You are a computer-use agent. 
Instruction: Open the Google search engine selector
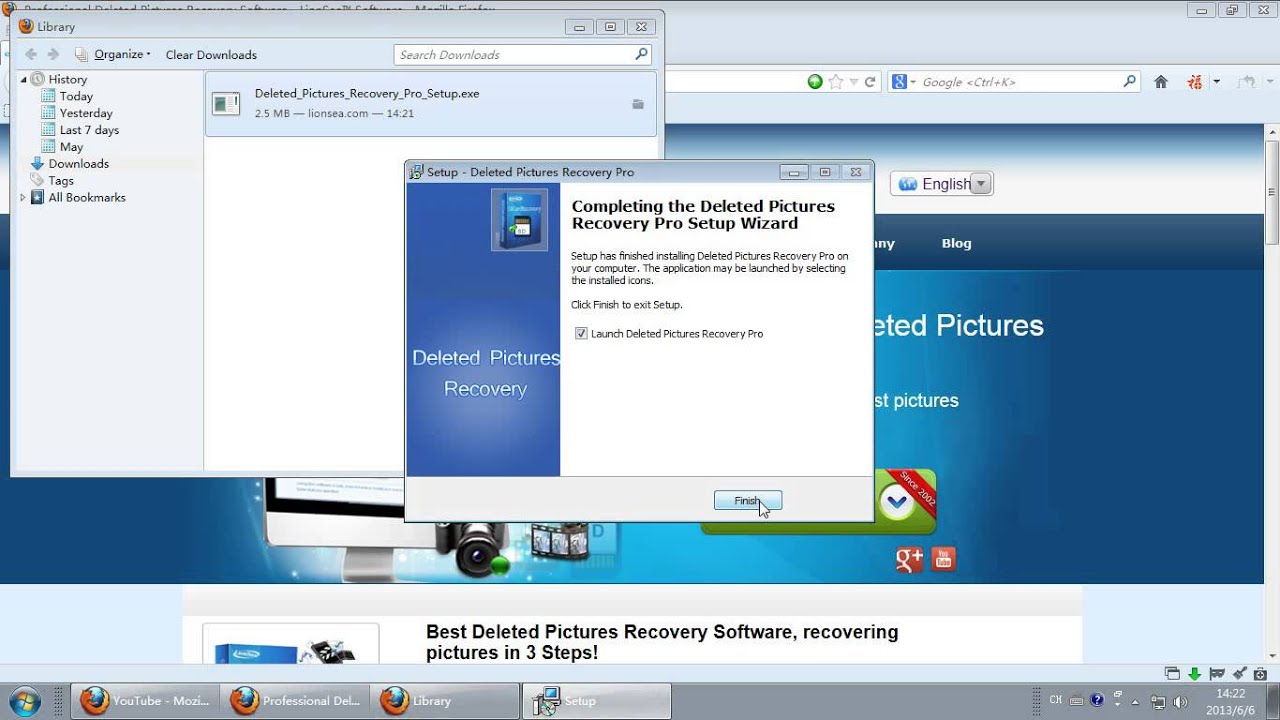point(903,82)
